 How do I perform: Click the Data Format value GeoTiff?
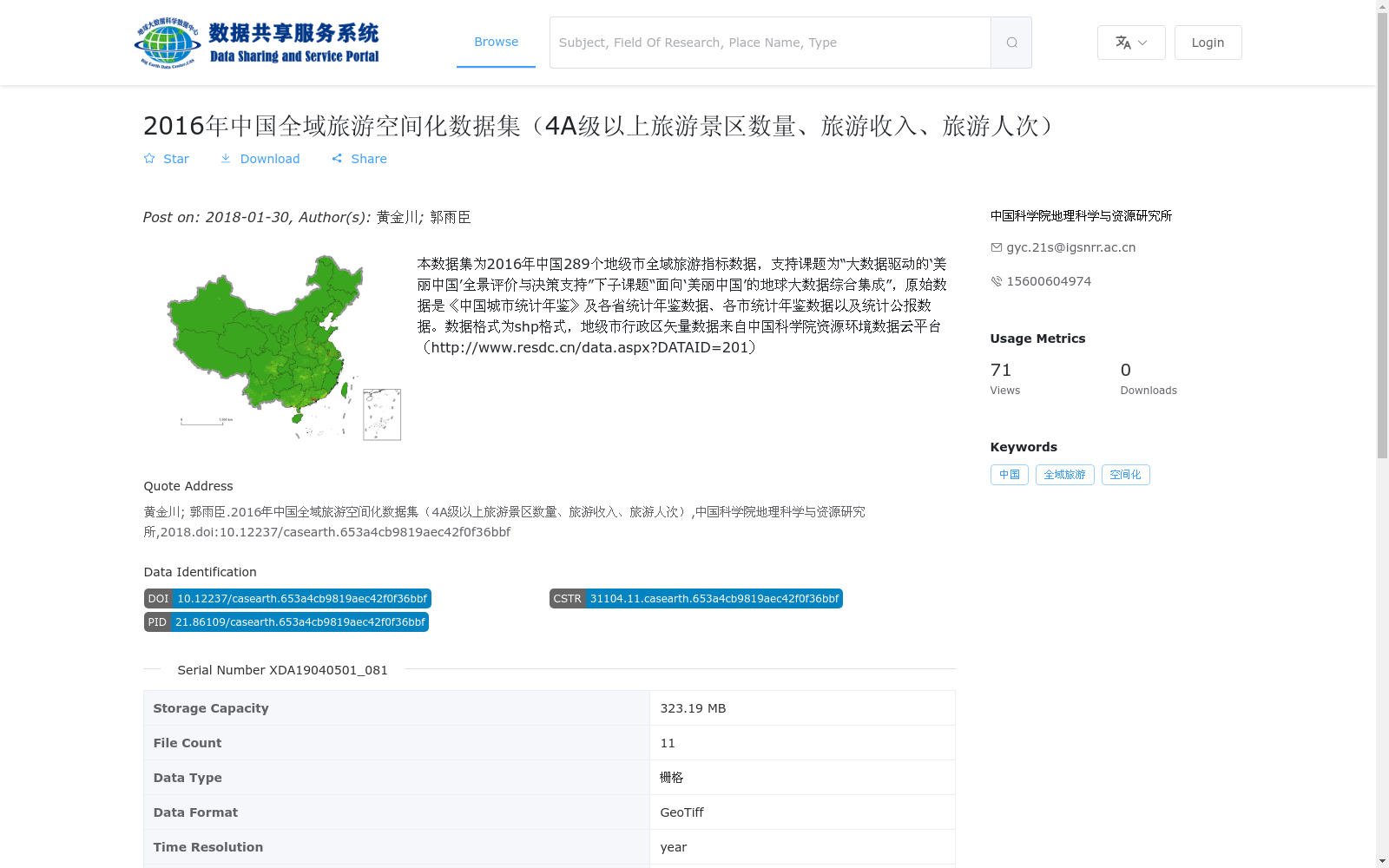[681, 812]
